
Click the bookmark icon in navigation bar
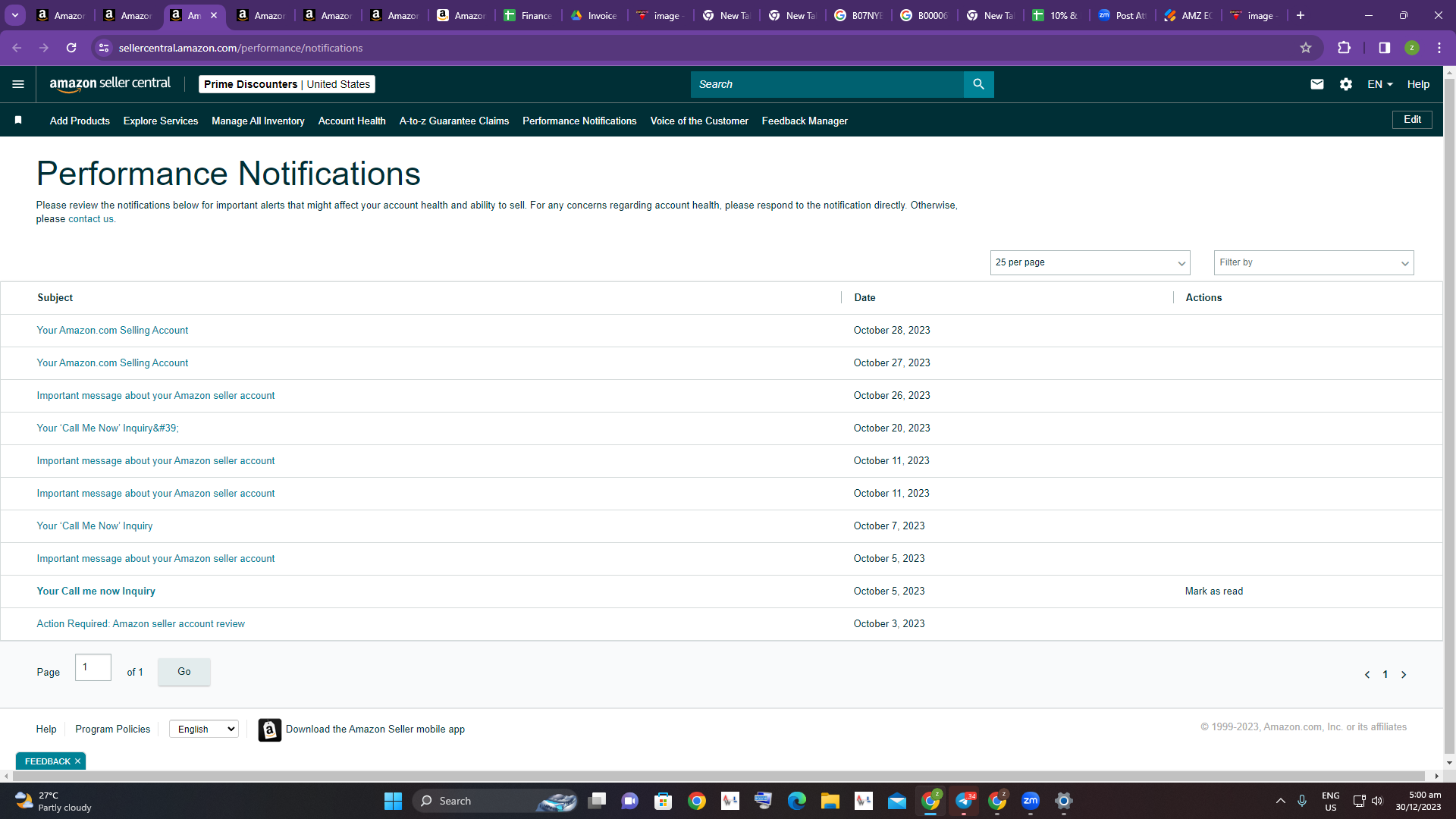(x=18, y=120)
